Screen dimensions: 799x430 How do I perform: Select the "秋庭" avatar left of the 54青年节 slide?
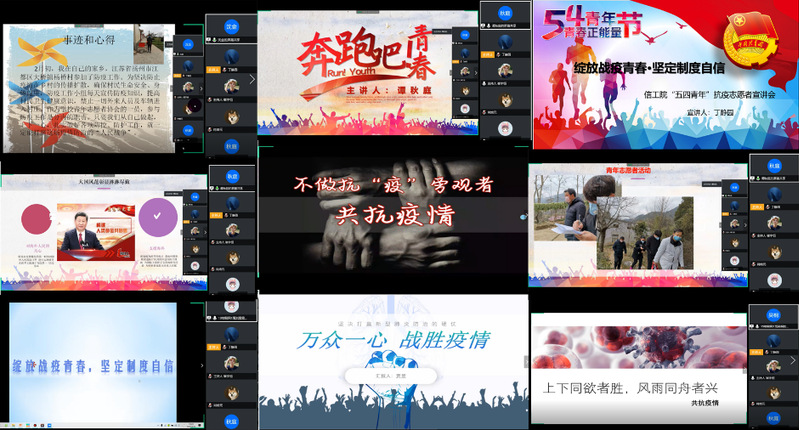coord(505,14)
